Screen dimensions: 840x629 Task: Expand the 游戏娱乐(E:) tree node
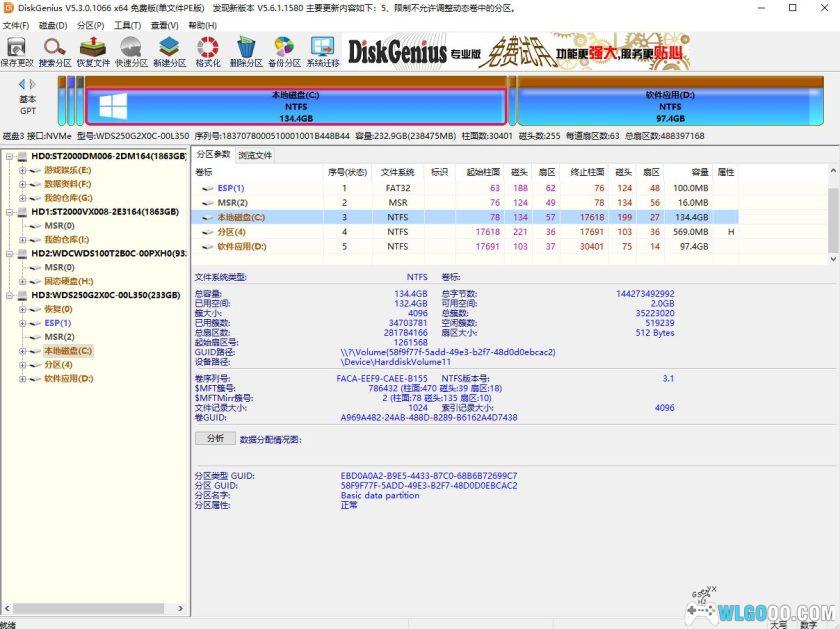click(x=22, y=170)
